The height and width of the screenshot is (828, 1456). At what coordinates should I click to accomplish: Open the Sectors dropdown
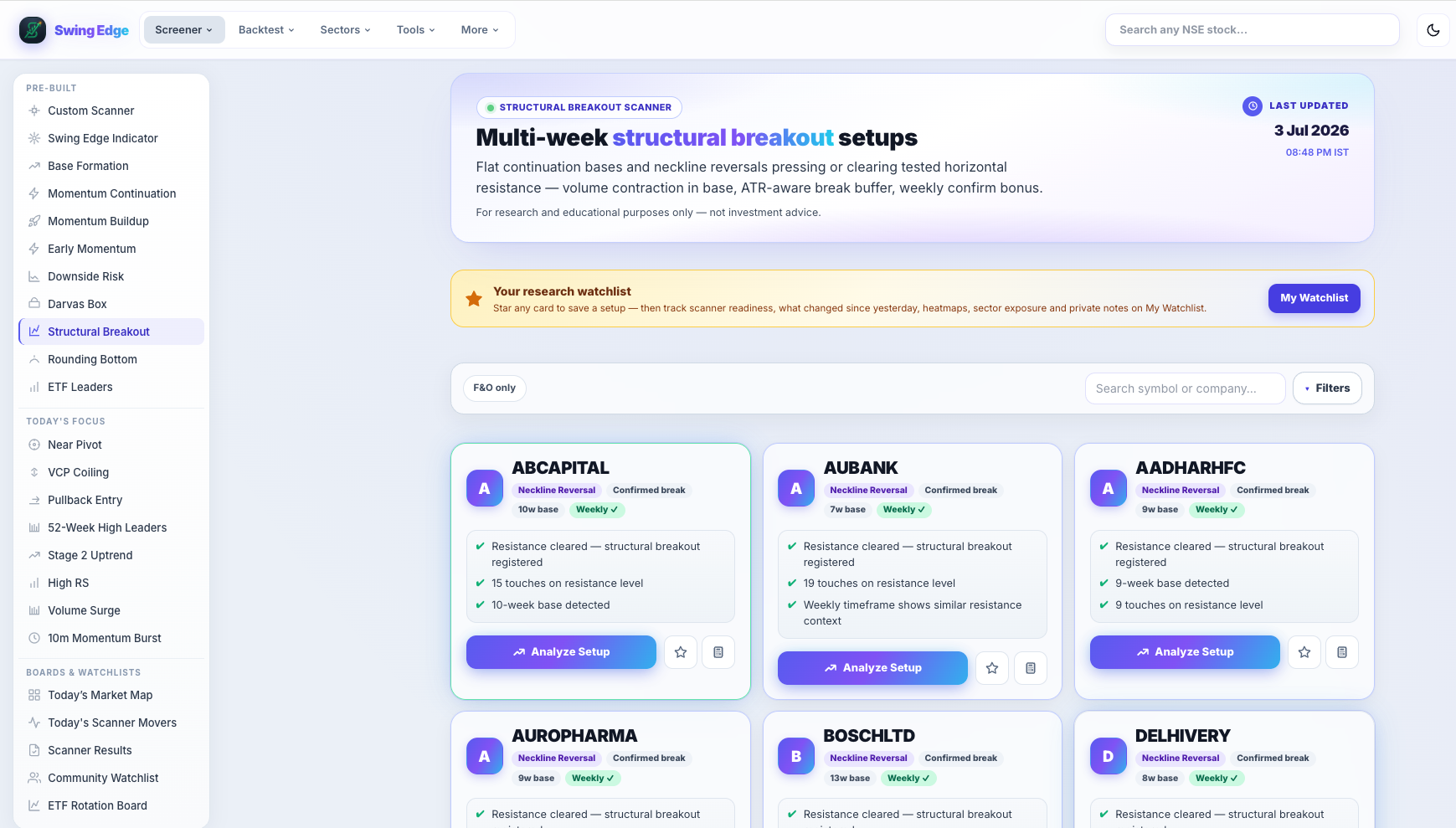pos(345,30)
